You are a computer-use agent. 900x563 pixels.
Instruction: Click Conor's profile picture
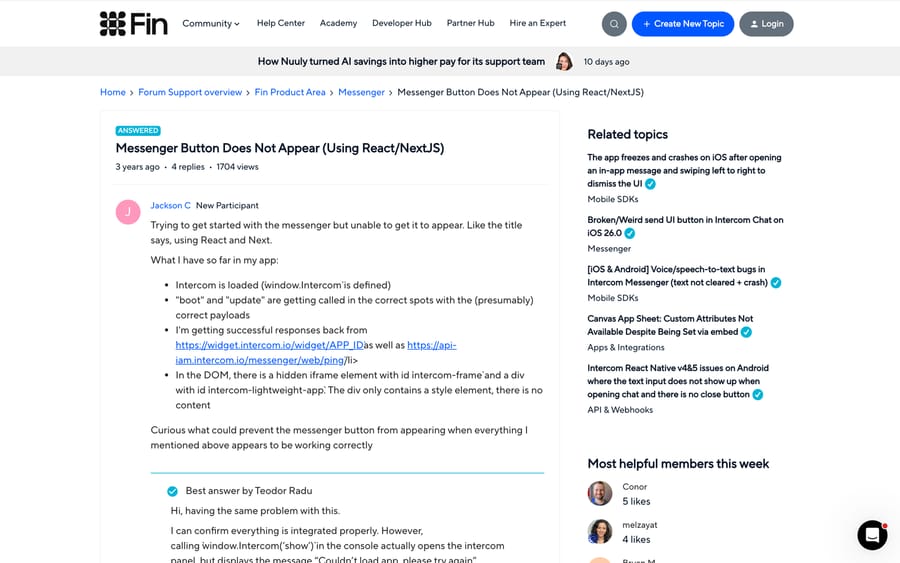pyautogui.click(x=600, y=494)
